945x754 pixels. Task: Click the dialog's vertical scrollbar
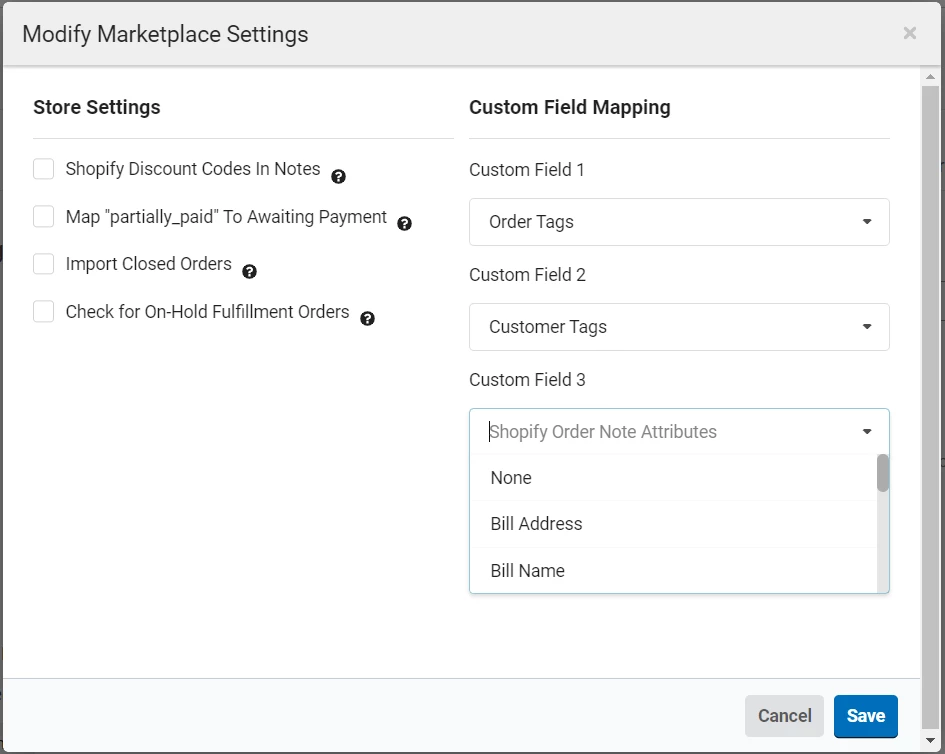[x=931, y=400]
